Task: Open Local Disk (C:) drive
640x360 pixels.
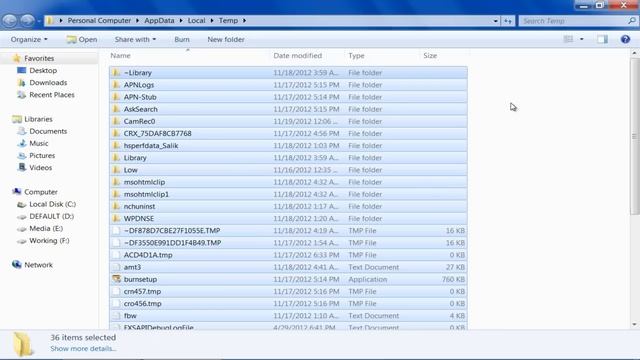Action: pyautogui.click(x=52, y=204)
